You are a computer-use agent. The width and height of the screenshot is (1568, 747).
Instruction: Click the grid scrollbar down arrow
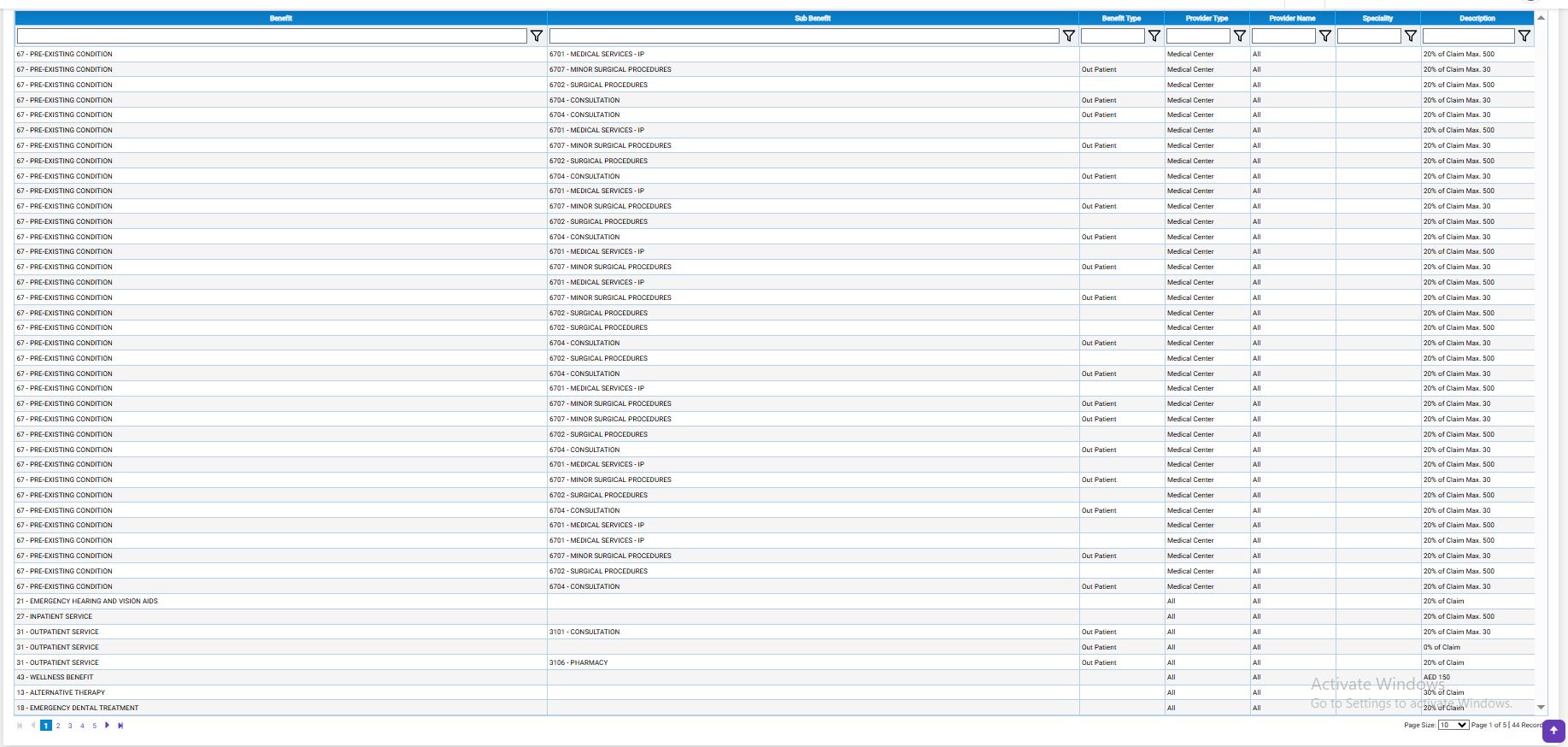[1541, 708]
